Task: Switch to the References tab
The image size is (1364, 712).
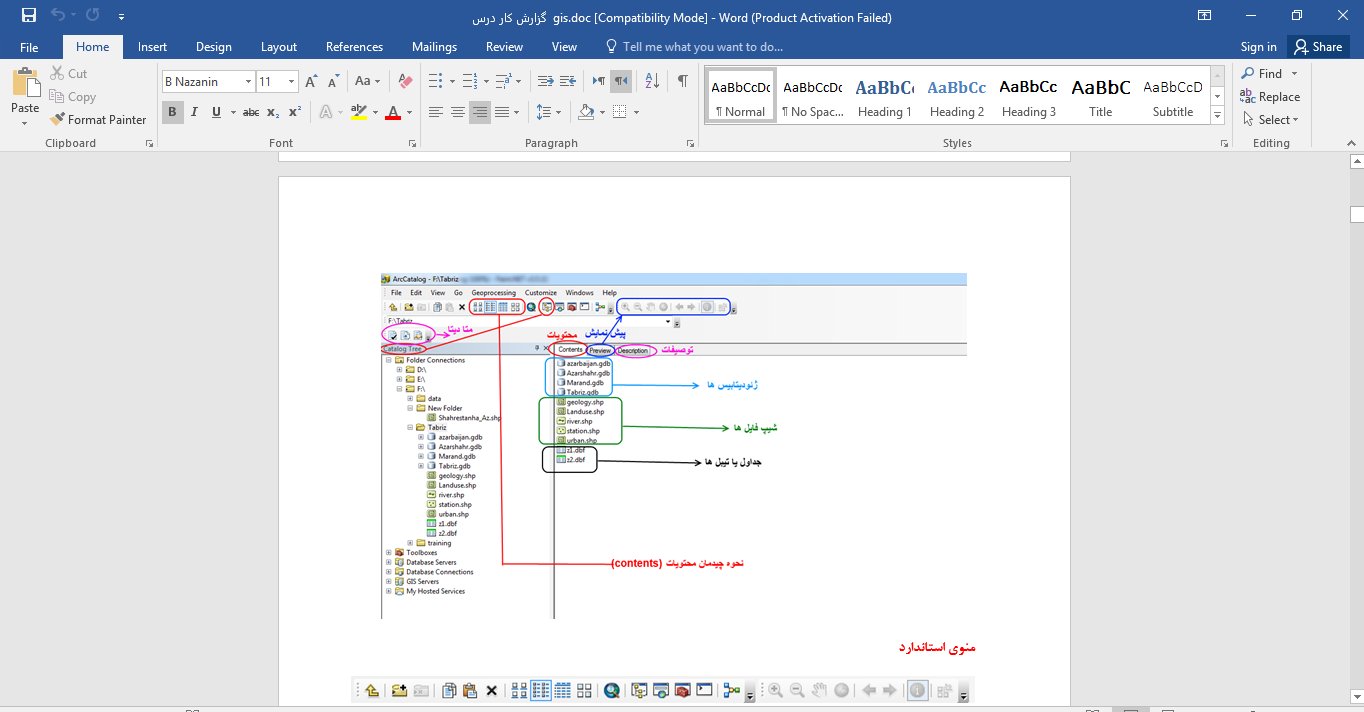Action: click(x=354, y=47)
